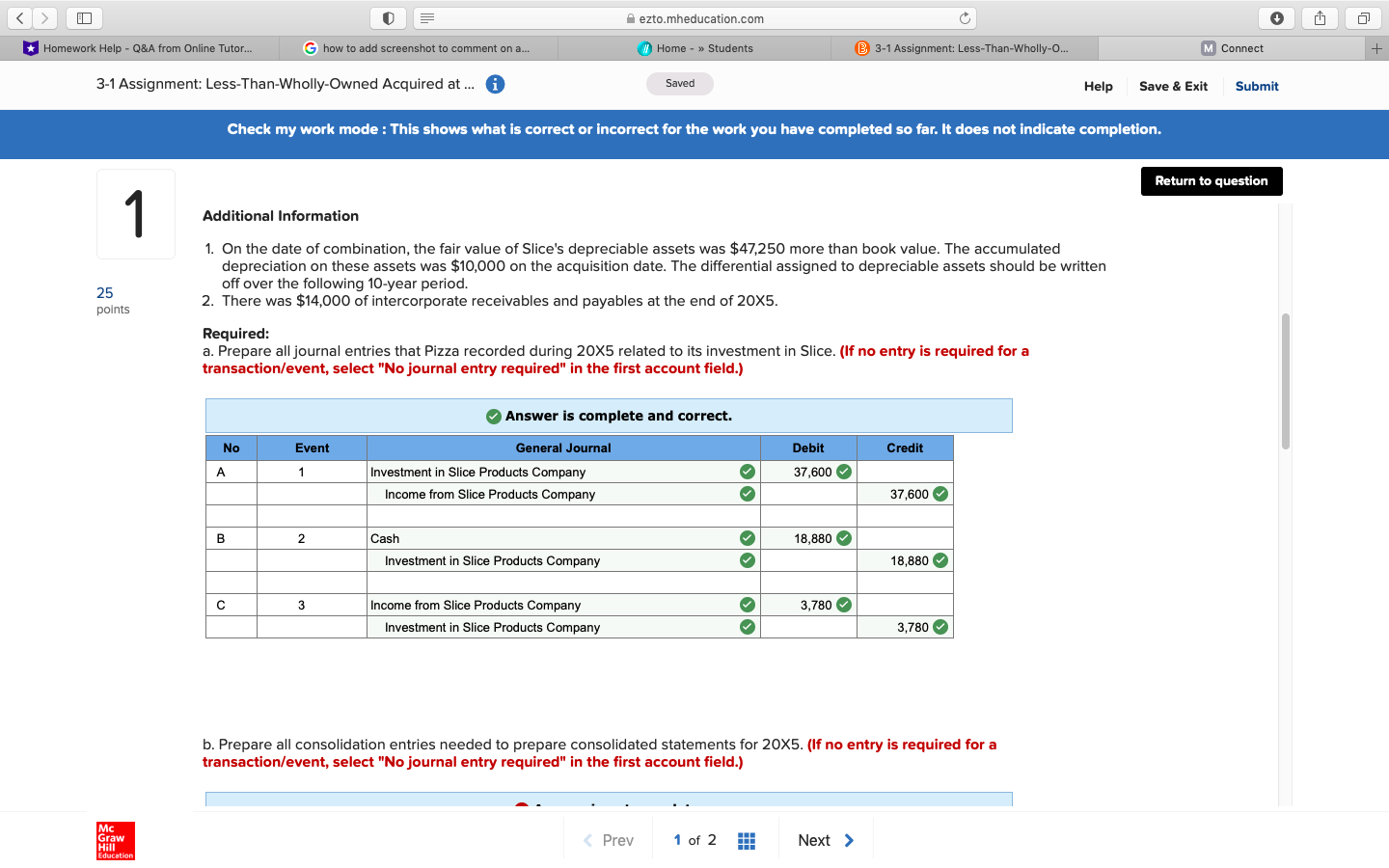This screenshot has height=868, width=1389.
Task: Click the 1 of 2 page indicator
Action: click(694, 840)
